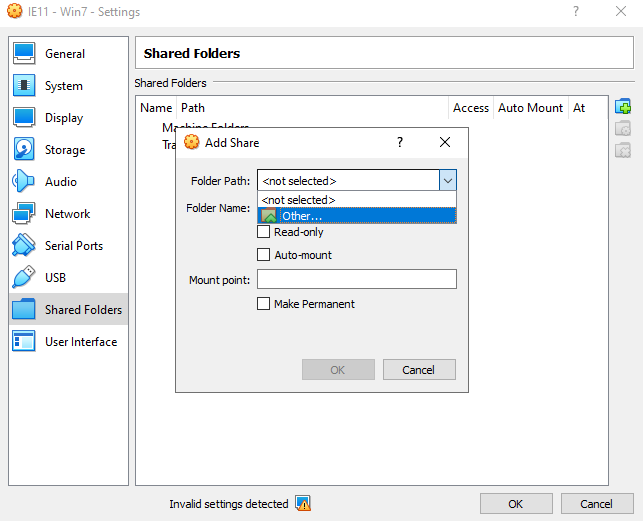Click OK in the Settings window
Screen dimensions: 643x521
516,503
